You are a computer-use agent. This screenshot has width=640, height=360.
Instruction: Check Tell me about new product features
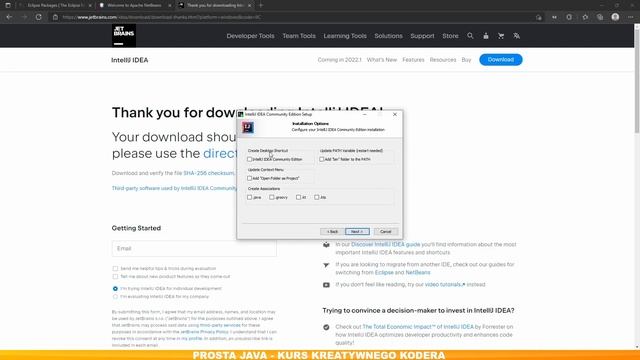[x=115, y=277]
